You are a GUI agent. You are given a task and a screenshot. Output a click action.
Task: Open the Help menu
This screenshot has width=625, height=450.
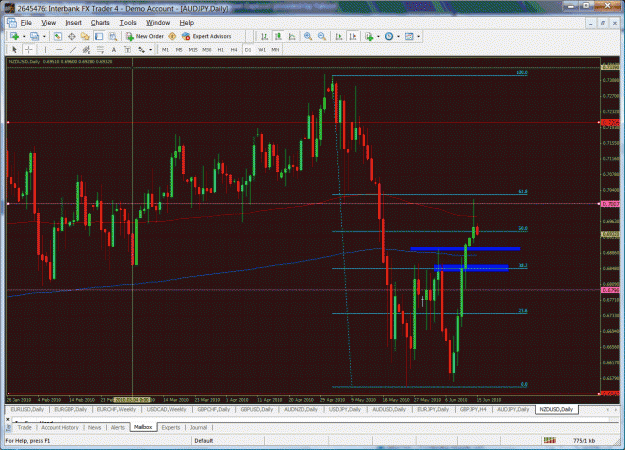[x=187, y=23]
